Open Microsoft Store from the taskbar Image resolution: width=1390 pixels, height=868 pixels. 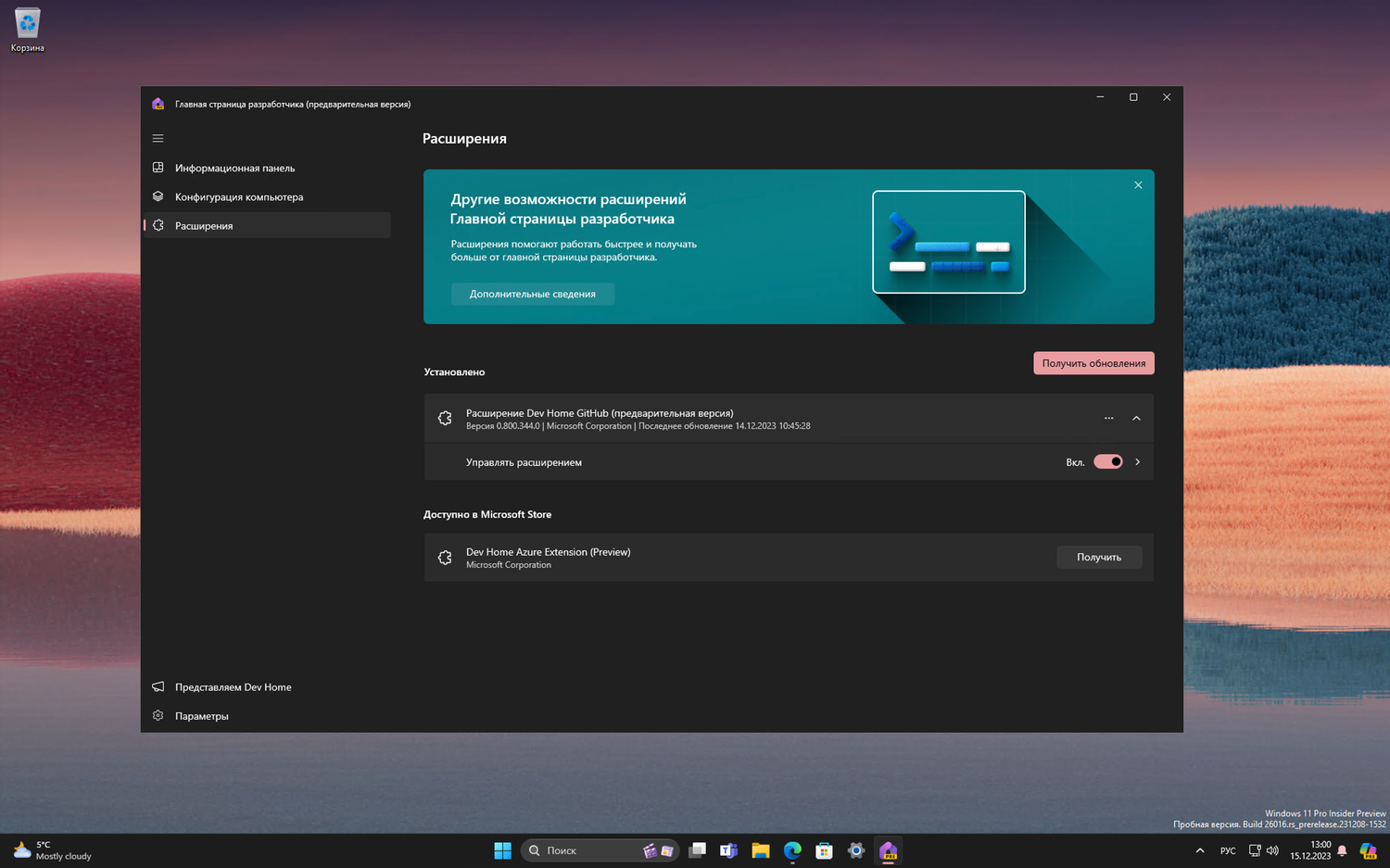824,850
